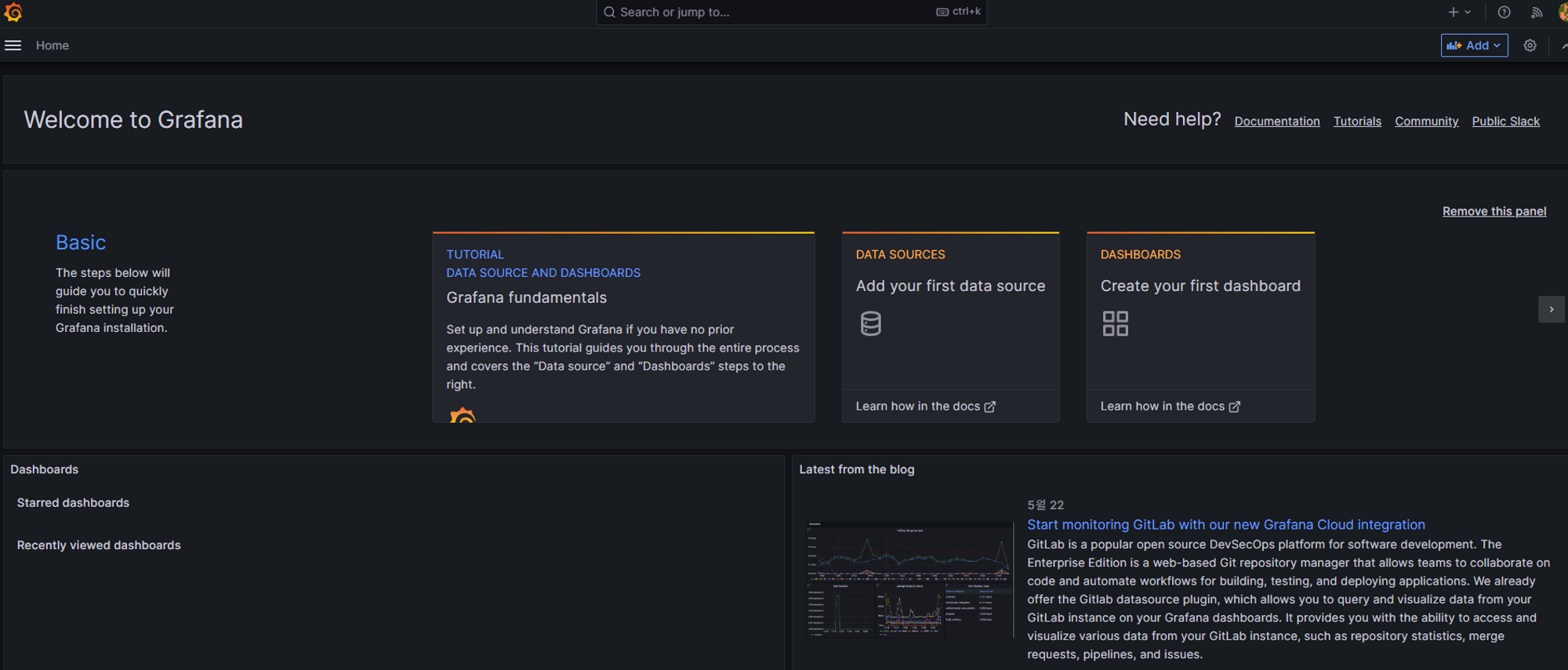Open the Add panel dropdown button
Viewport: 1568px width, 670px height.
pyautogui.click(x=1474, y=46)
